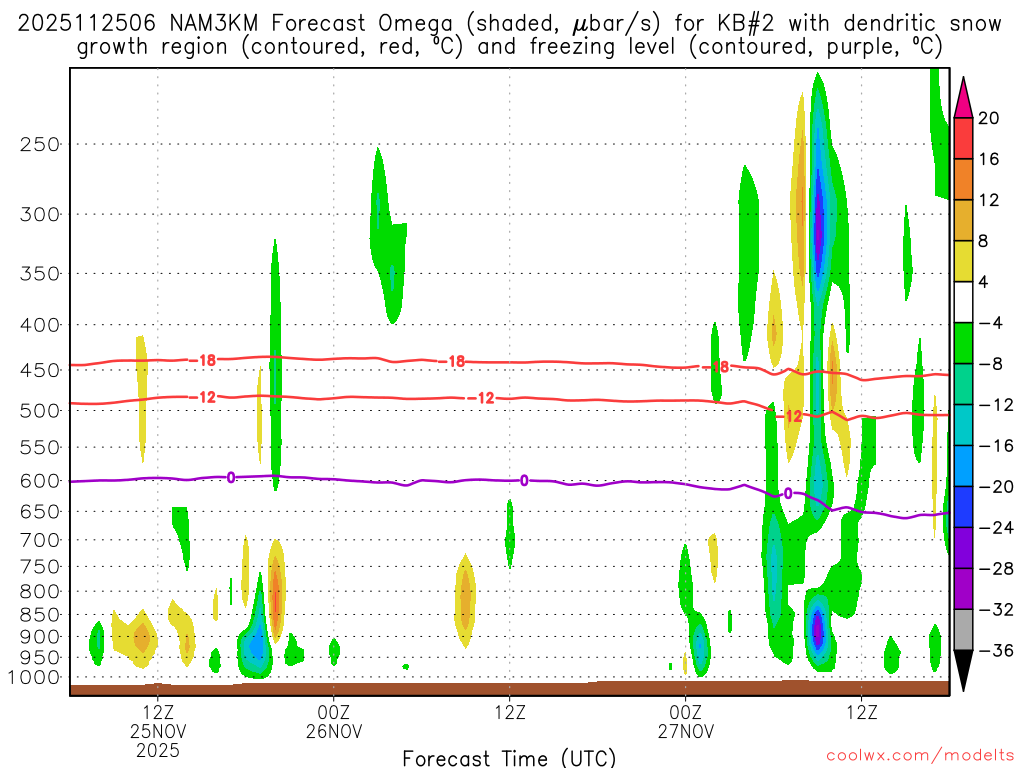Click the purple 0 freezing level label near 12Z

(524, 481)
